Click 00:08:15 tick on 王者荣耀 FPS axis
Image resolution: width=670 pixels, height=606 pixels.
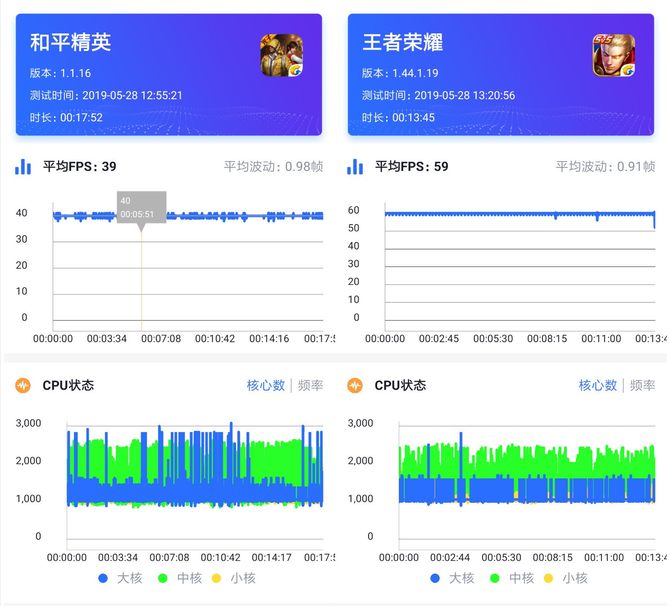click(x=547, y=339)
